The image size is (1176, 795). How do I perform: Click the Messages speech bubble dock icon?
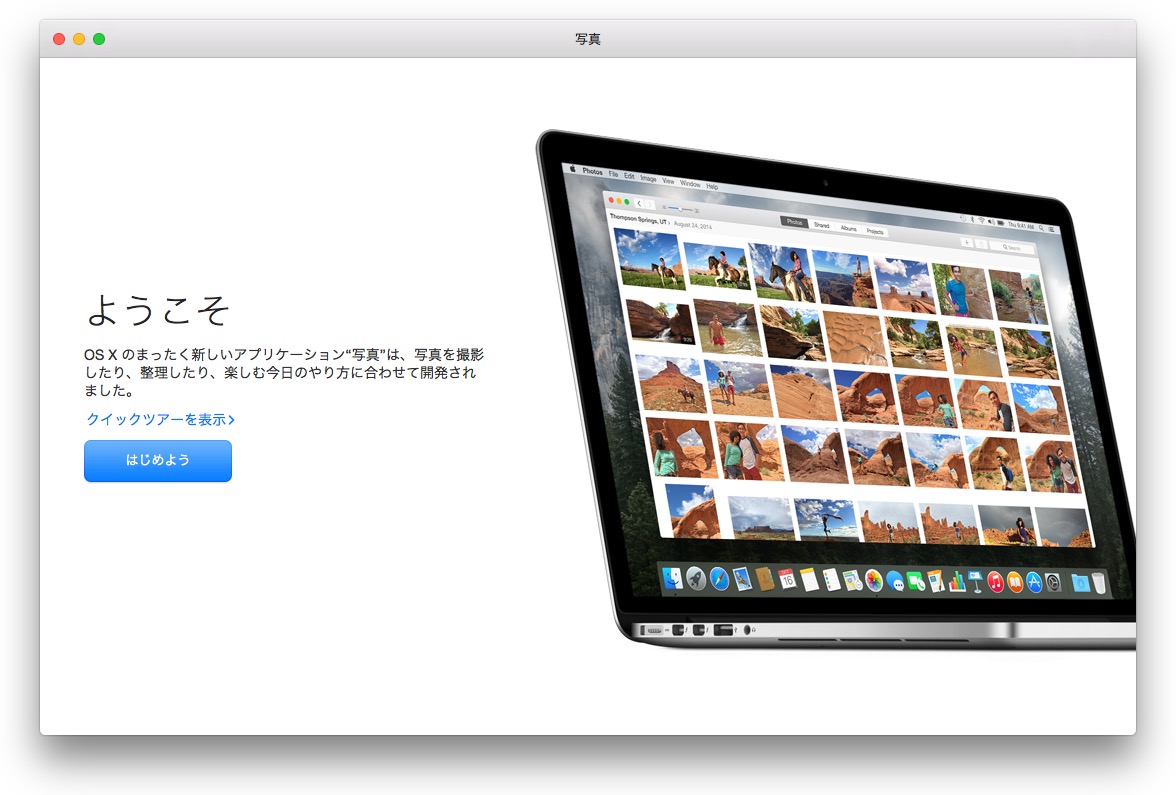(x=894, y=581)
